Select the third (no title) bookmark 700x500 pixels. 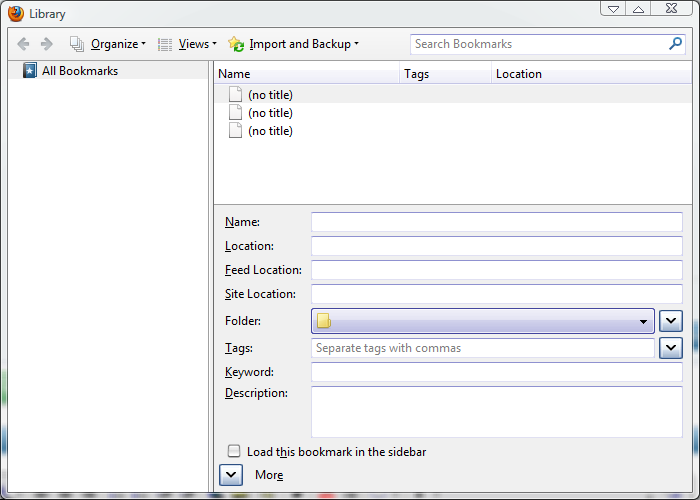[452, 130]
